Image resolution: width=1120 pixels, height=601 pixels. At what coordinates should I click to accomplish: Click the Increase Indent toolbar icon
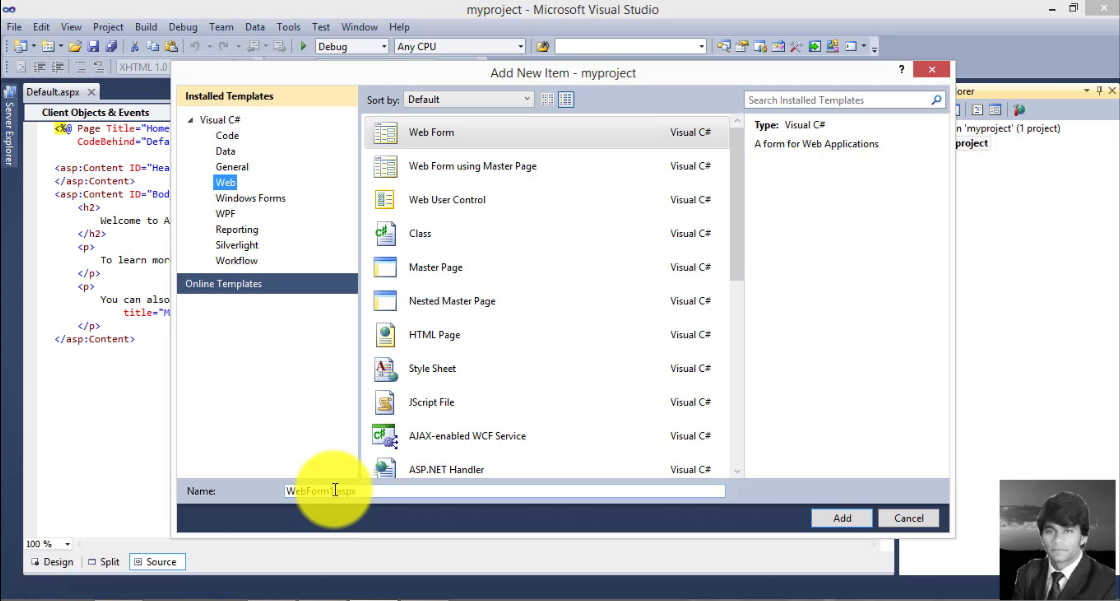click(x=57, y=67)
